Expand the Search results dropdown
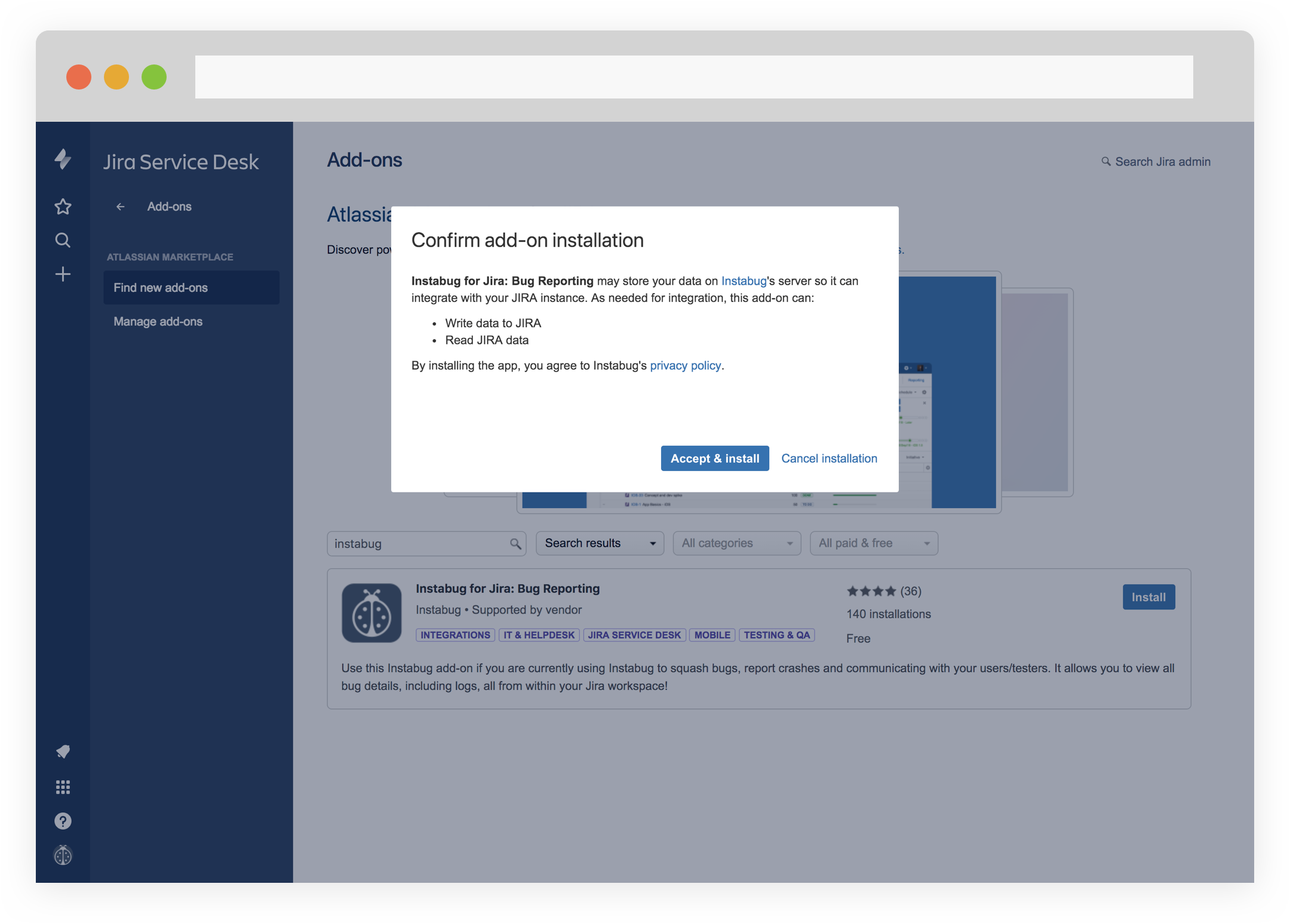This screenshot has height=924, width=1290. [x=600, y=543]
